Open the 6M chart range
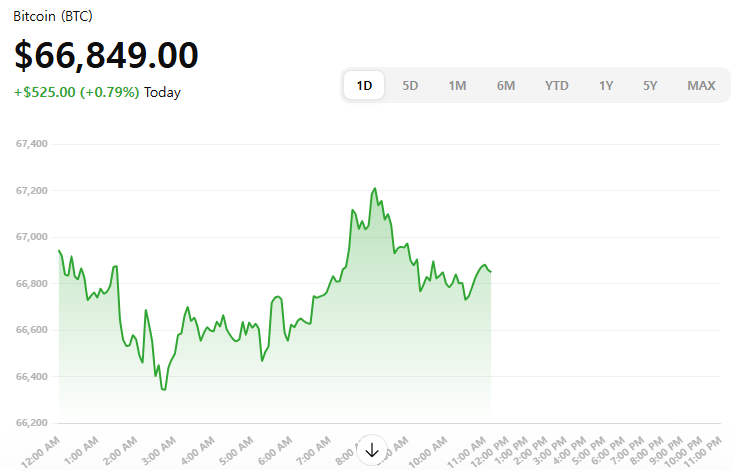 pos(506,85)
